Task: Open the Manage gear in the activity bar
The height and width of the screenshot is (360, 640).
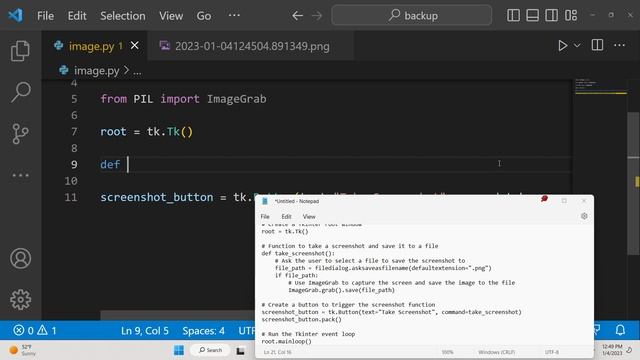Action: 20,300
